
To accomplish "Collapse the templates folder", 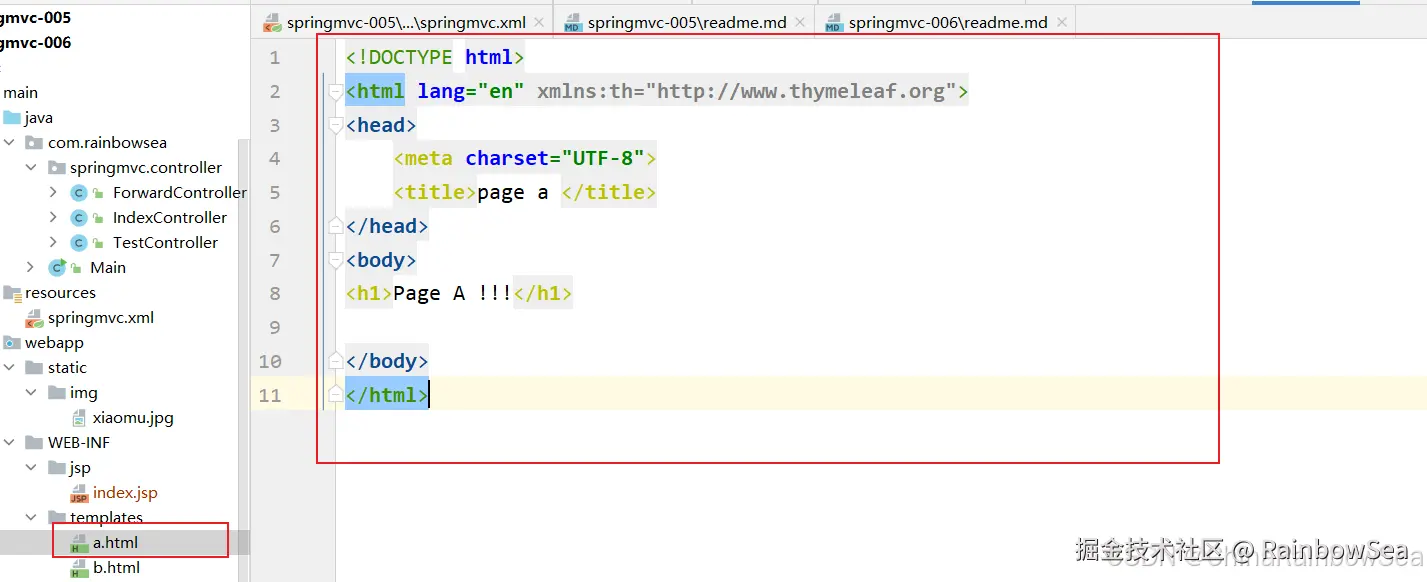I will tap(31, 517).
